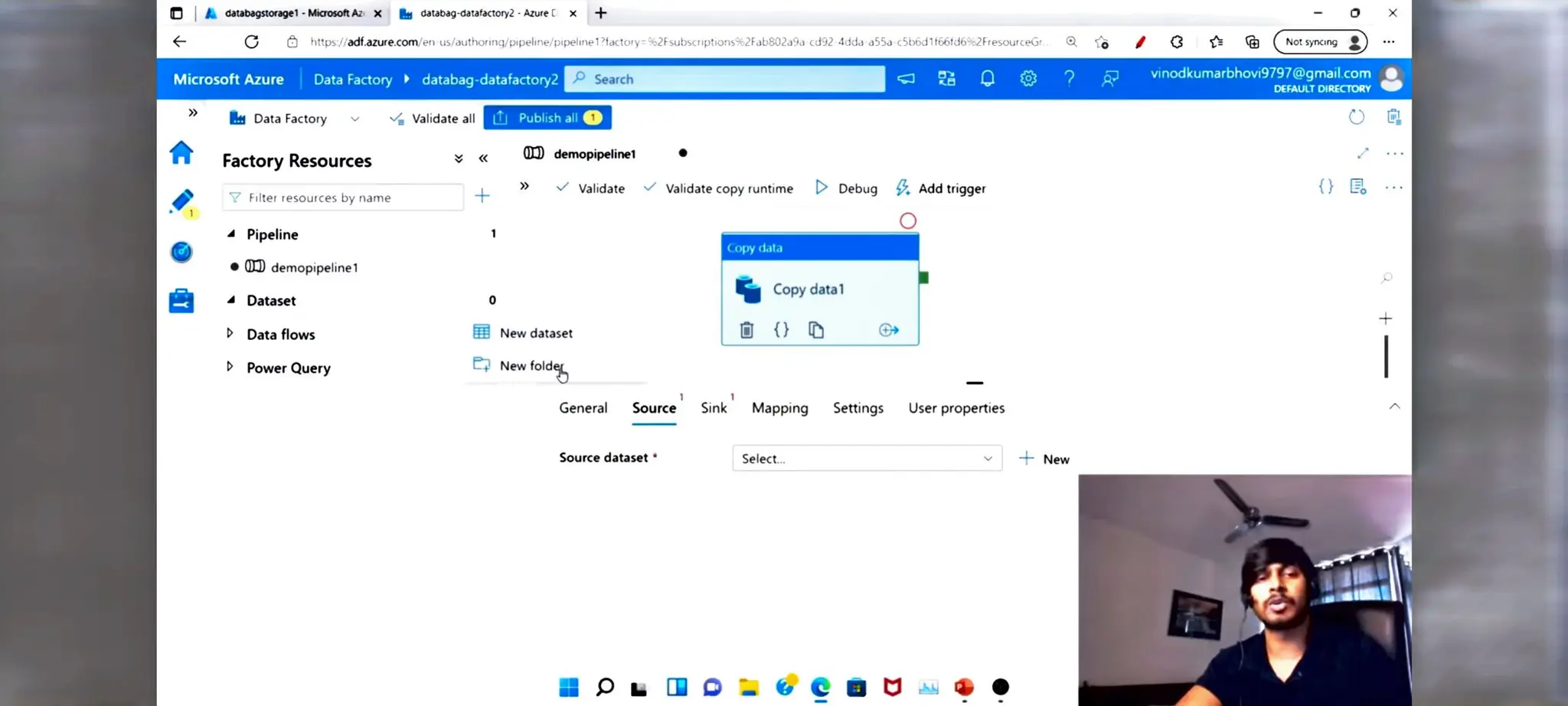This screenshot has height=706, width=1568.
Task: Open Windows Start menu
Action: 569,687
